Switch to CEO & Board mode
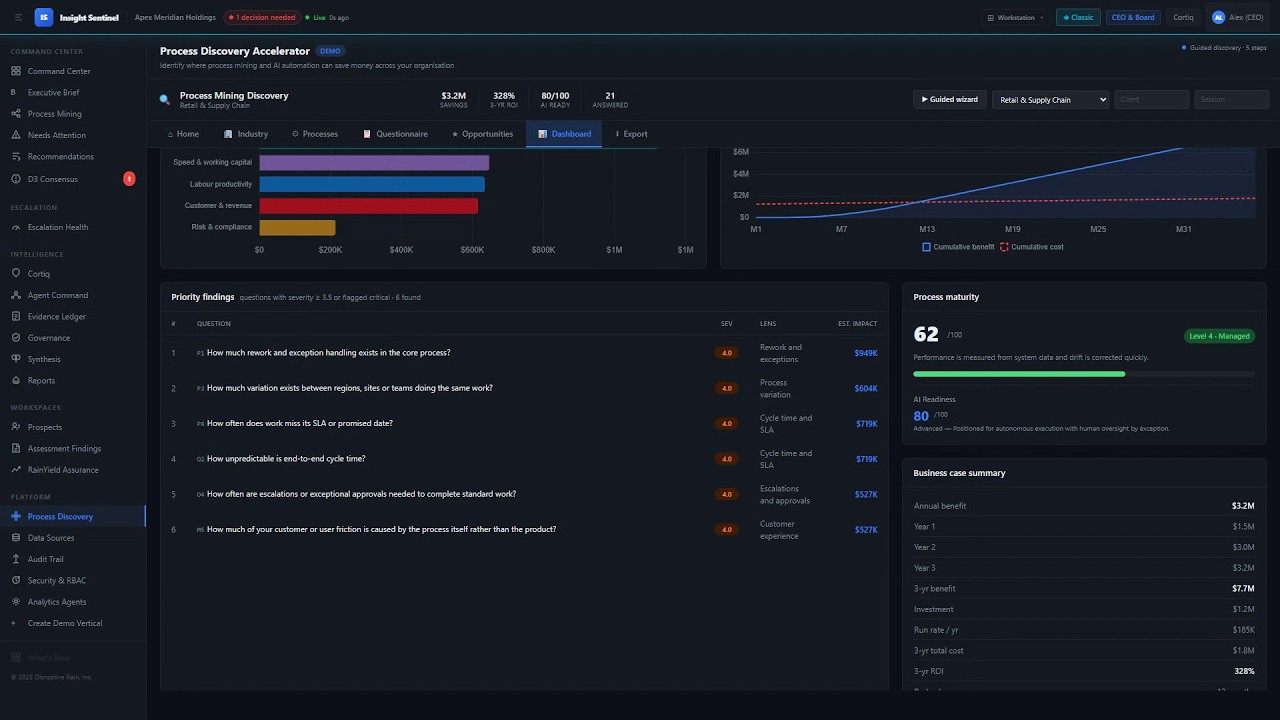Screen dimensions: 1280x720 click(x=1133, y=17)
